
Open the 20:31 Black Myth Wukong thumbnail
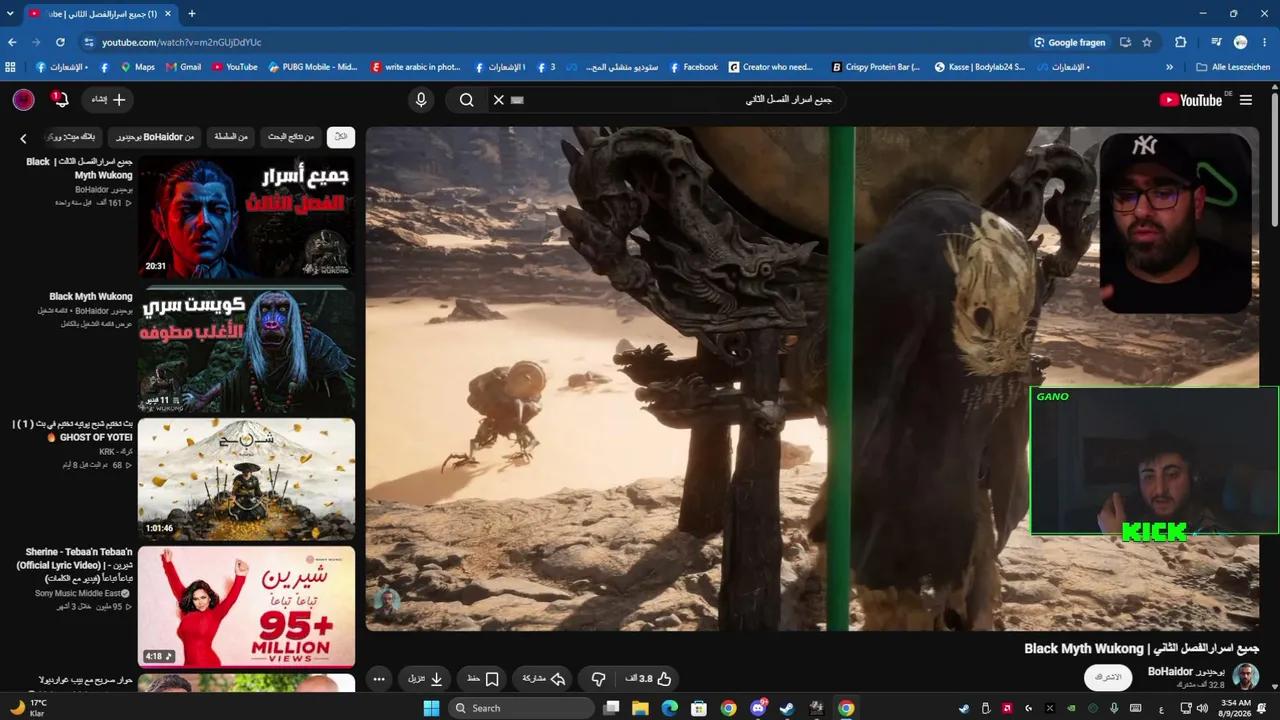[x=246, y=215]
